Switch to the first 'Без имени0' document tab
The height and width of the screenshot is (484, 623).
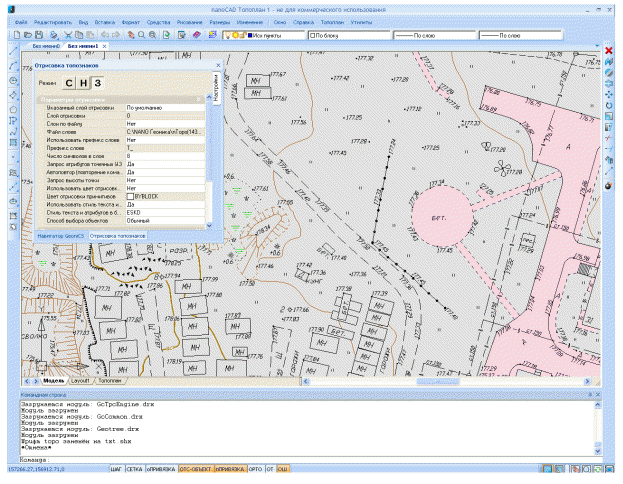point(46,46)
